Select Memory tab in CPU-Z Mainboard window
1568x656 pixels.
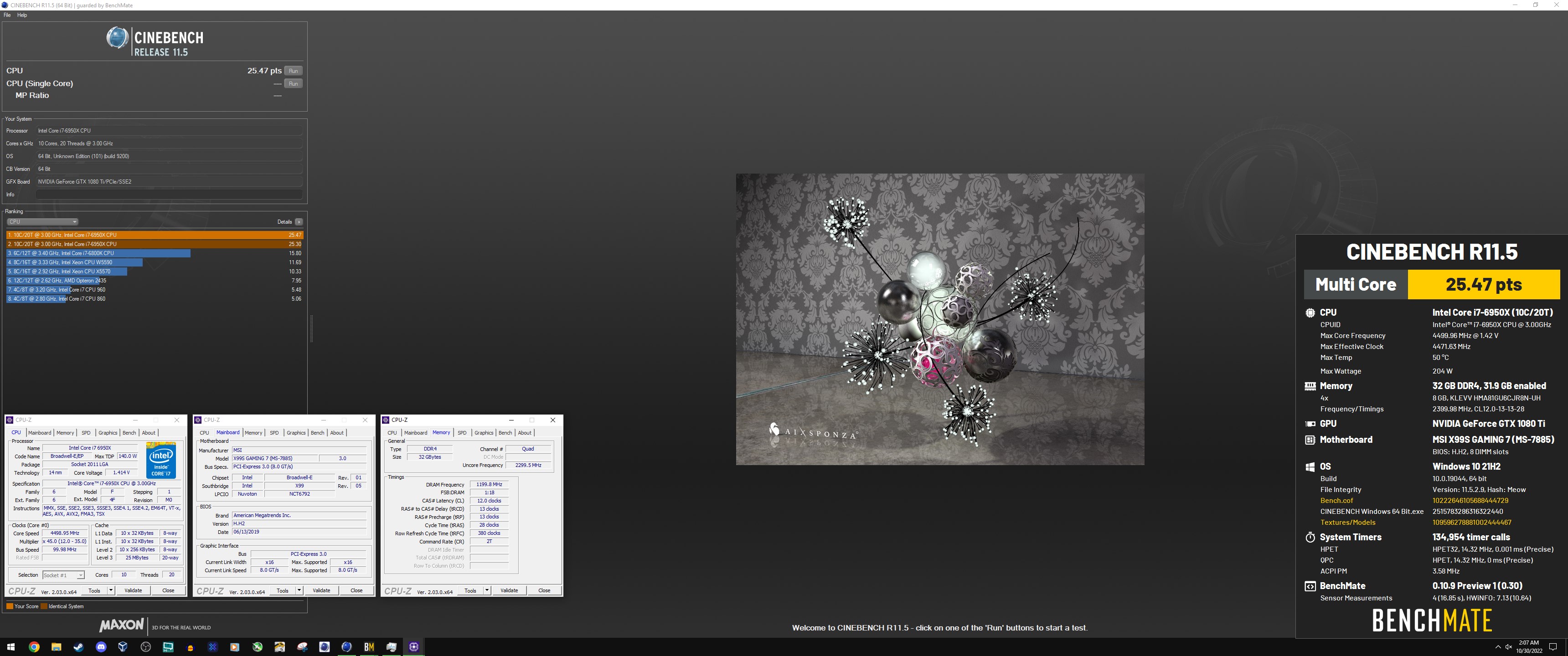point(253,433)
